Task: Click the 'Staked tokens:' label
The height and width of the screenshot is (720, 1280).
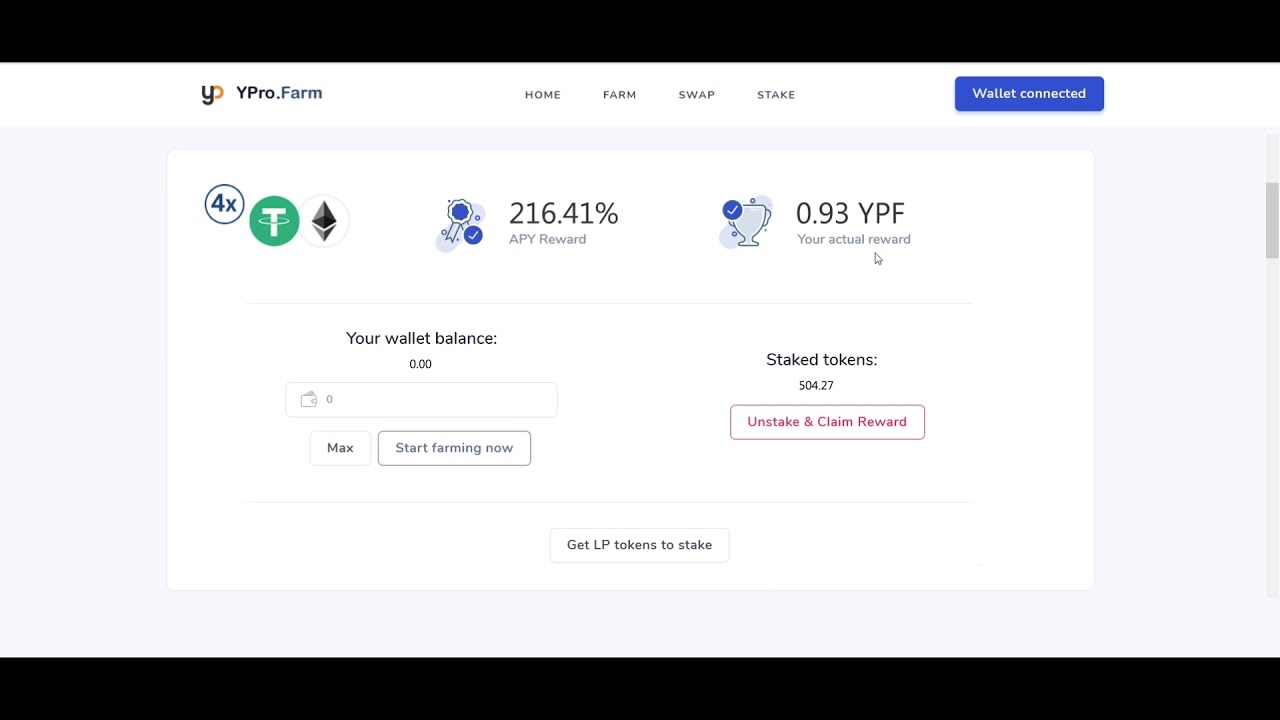Action: click(822, 360)
